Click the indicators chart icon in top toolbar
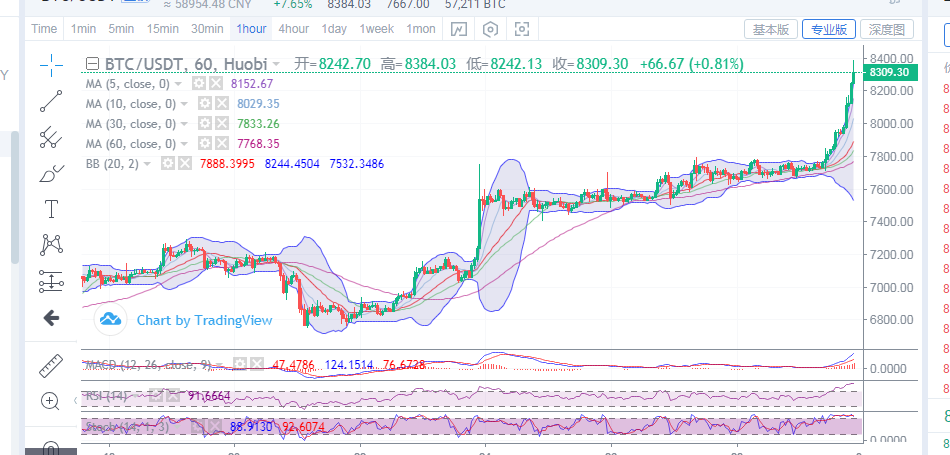The height and width of the screenshot is (455, 950). 459,29
